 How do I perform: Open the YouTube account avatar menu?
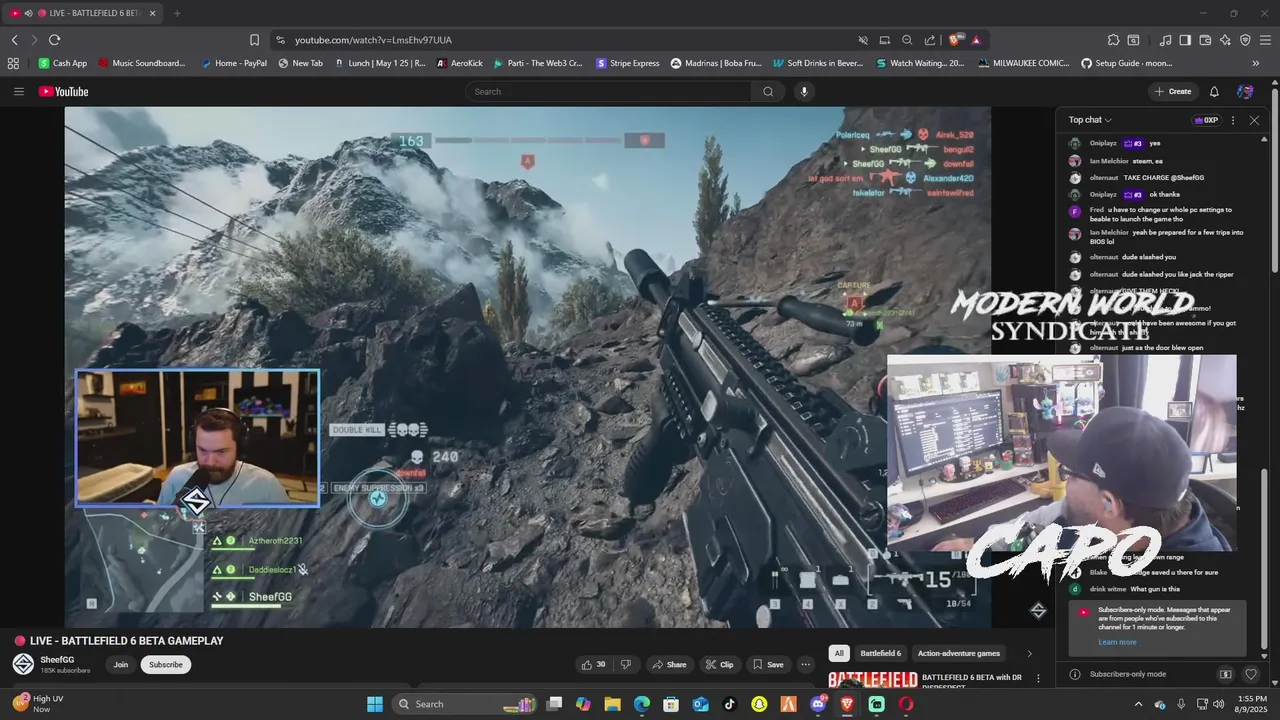click(1245, 91)
